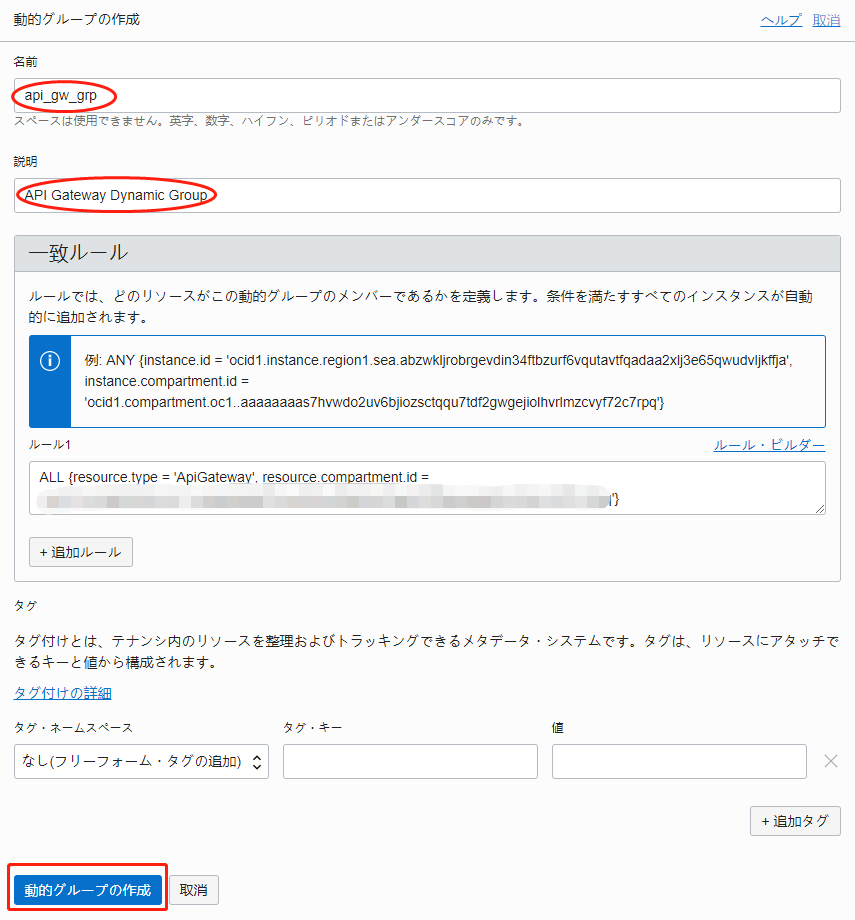This screenshot has height=920, width=855.
Task: Remove the tag row with X icon
Action: point(830,761)
